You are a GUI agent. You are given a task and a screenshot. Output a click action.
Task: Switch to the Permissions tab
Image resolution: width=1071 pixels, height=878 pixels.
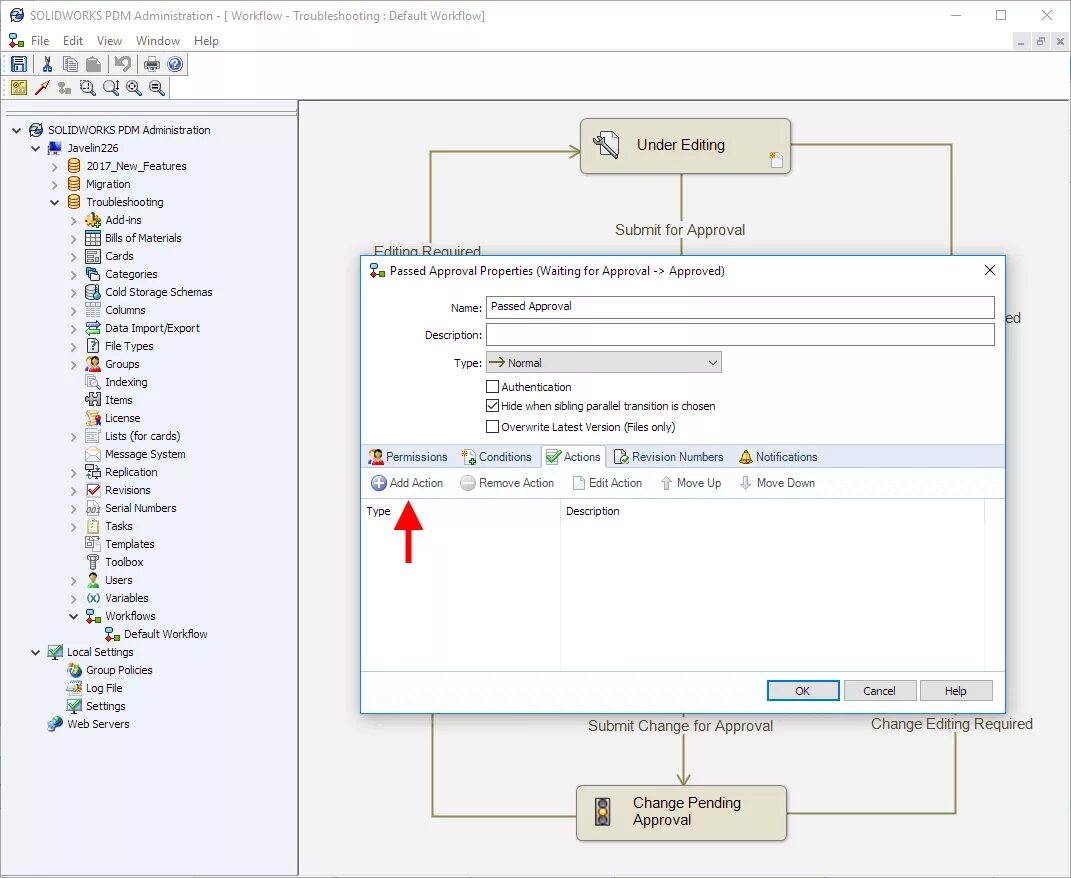(x=408, y=457)
